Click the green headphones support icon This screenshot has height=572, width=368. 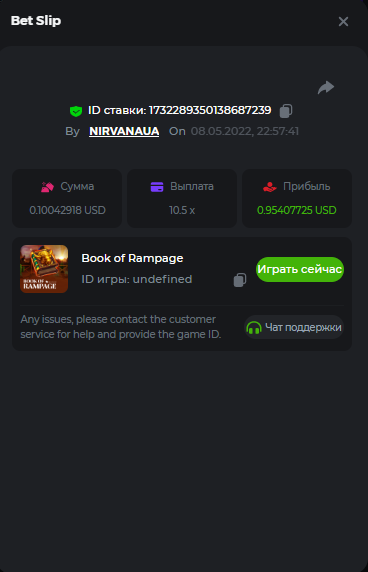click(254, 328)
